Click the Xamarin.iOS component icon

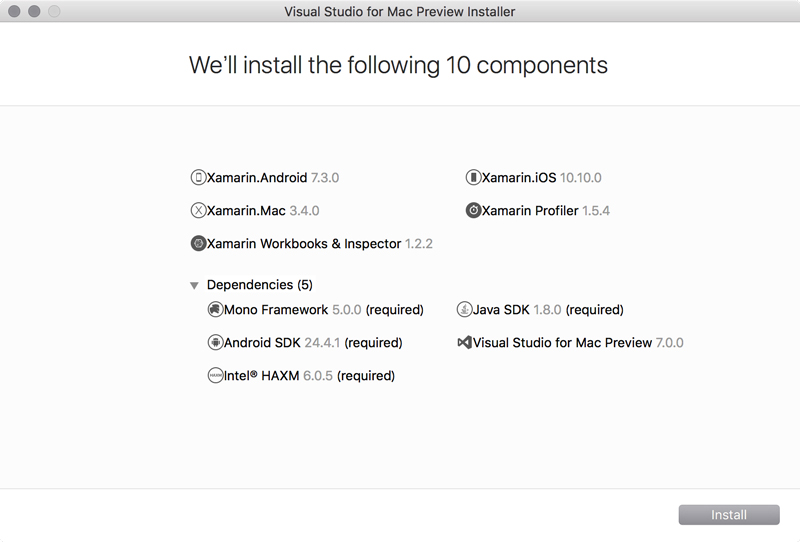[x=473, y=178]
